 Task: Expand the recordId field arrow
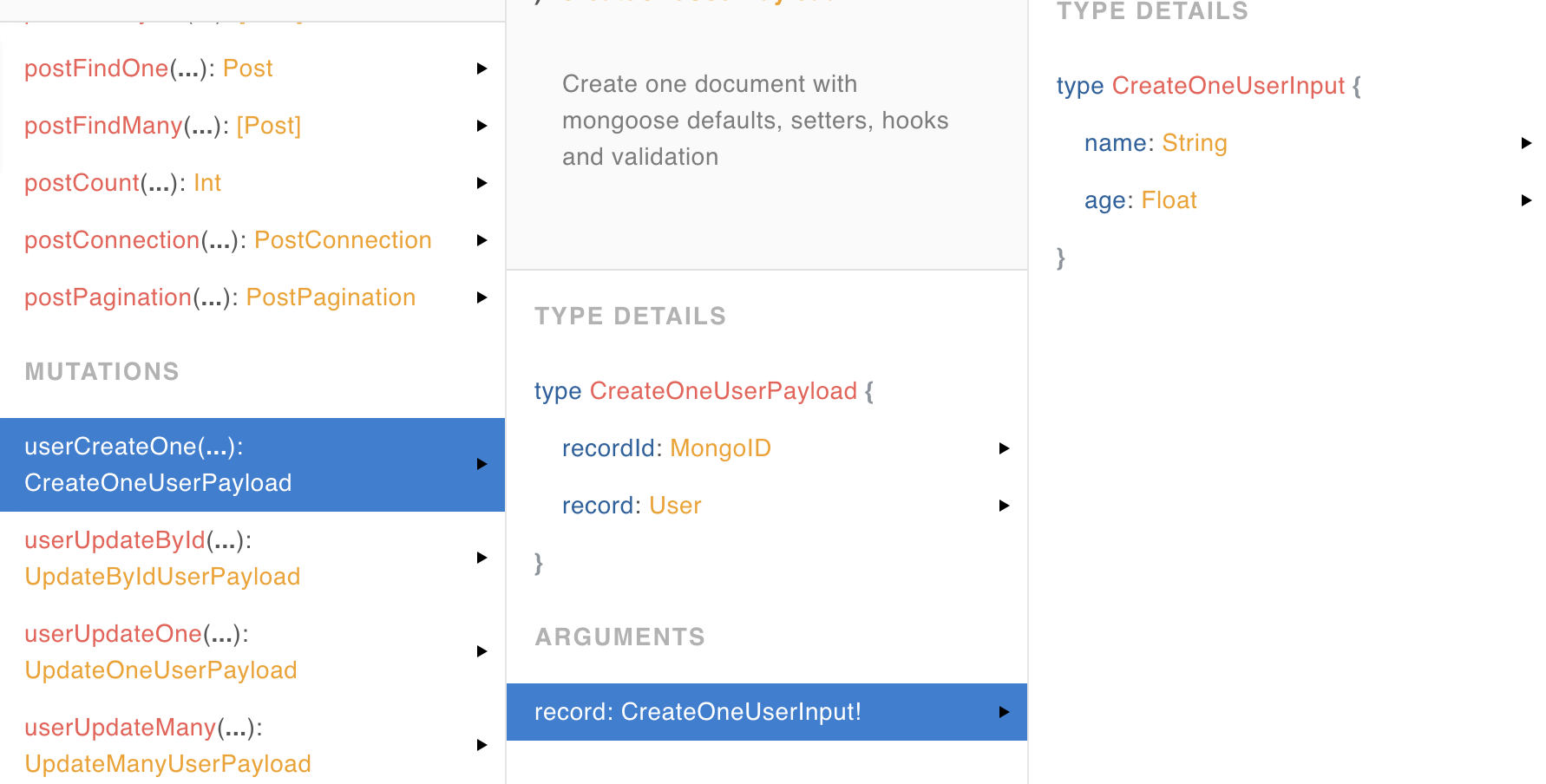click(x=1005, y=448)
